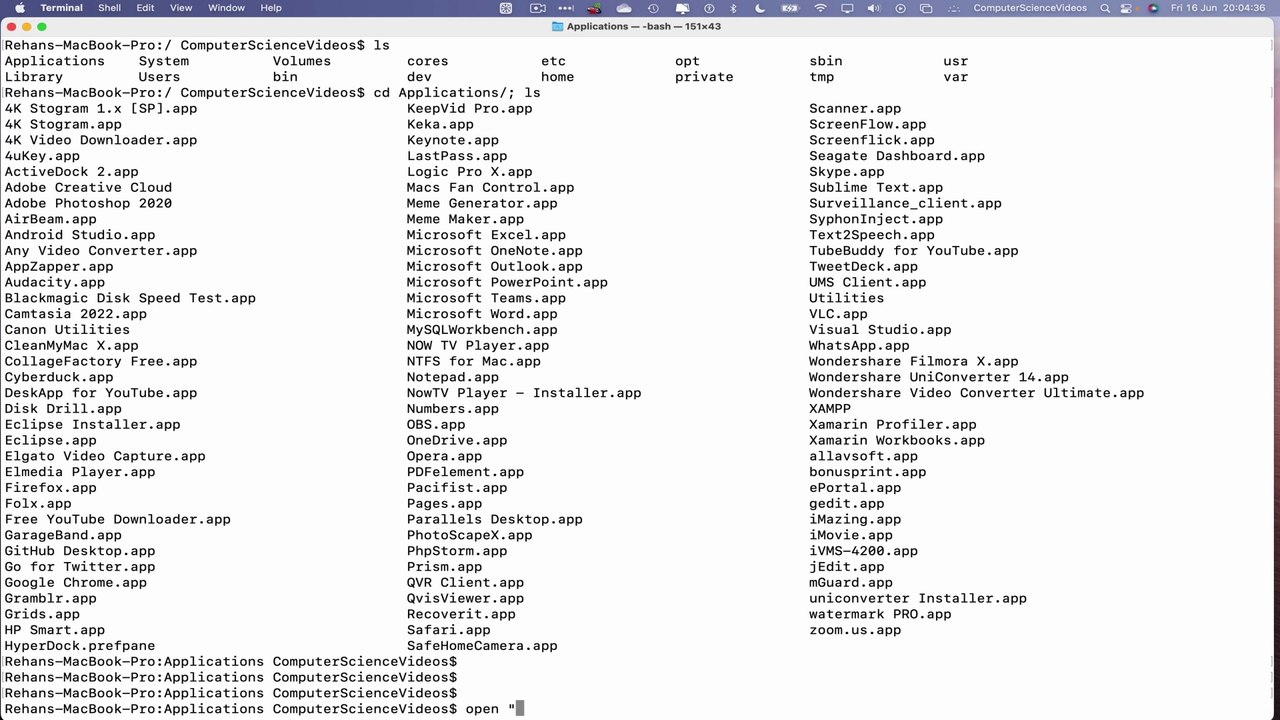The width and height of the screenshot is (1280, 720).
Task: Click the screen recording camera menu bar icon
Action: (538, 8)
